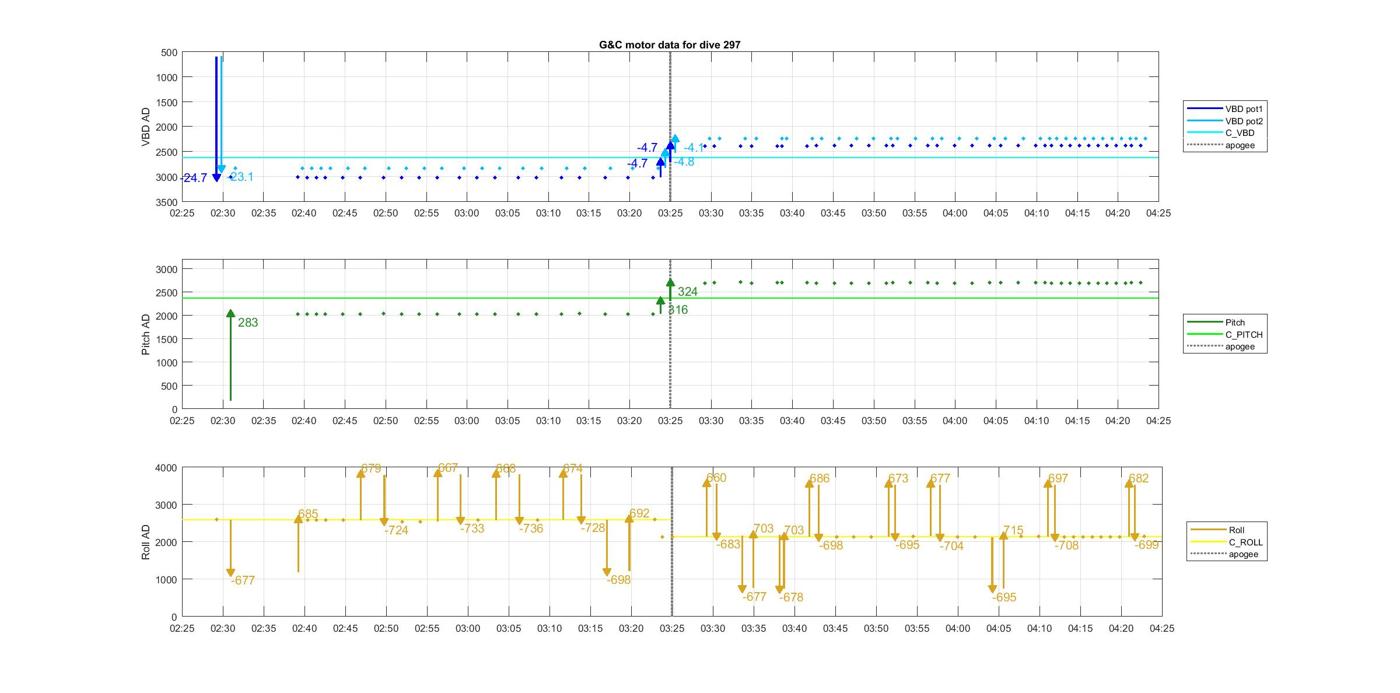The height and width of the screenshot is (693, 1400).
Task: Click the "685" roll annotation
Action: click(x=308, y=514)
